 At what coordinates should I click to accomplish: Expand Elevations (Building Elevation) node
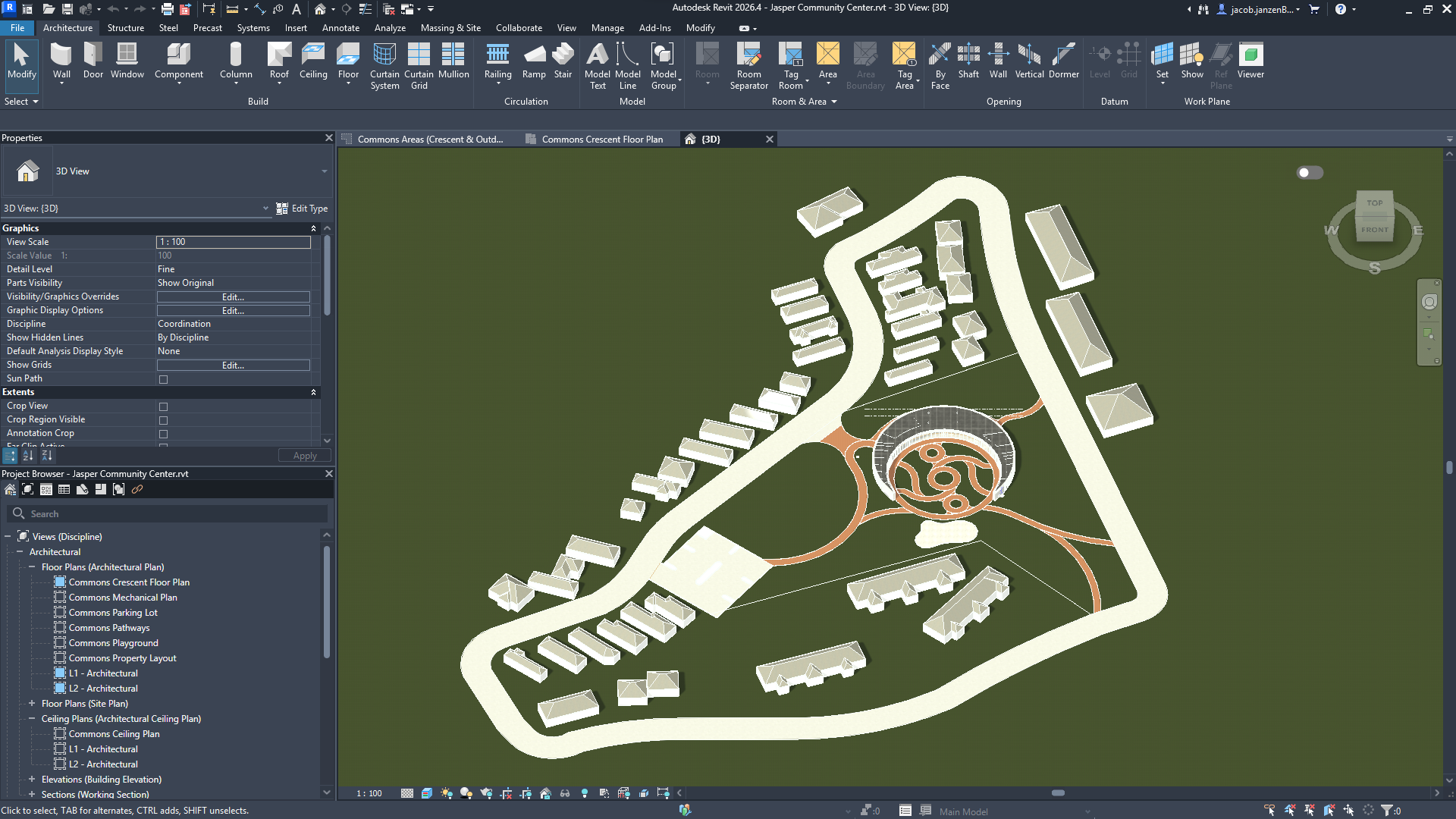click(x=32, y=780)
